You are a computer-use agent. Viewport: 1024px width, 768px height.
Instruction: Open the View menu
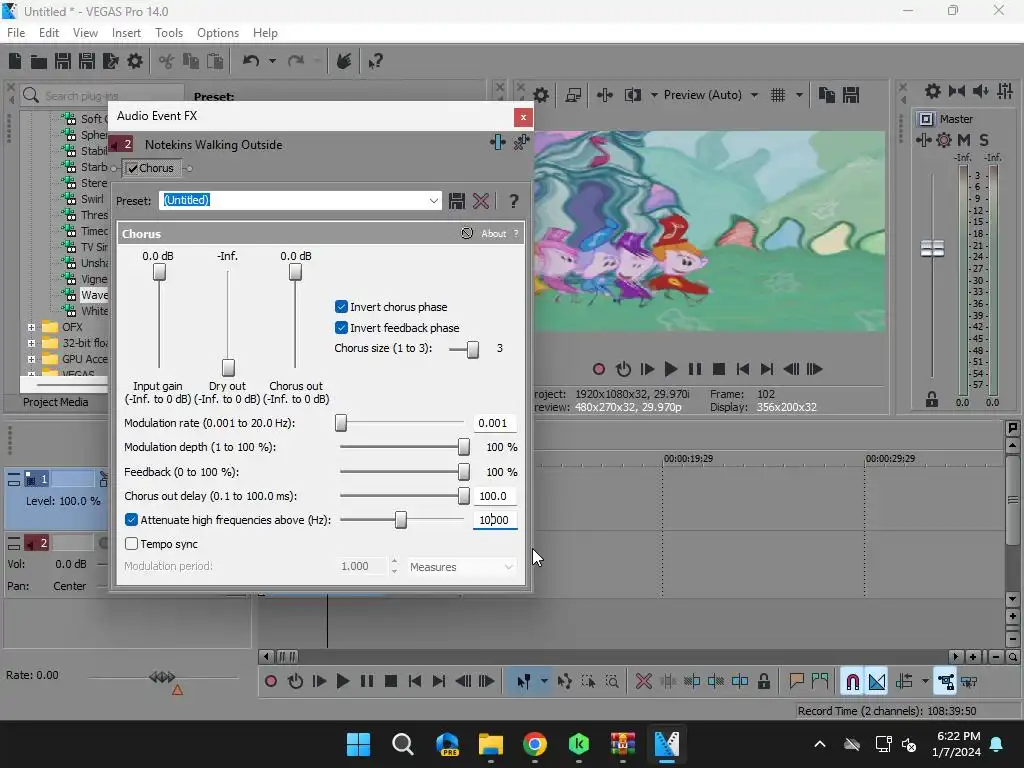coord(86,33)
